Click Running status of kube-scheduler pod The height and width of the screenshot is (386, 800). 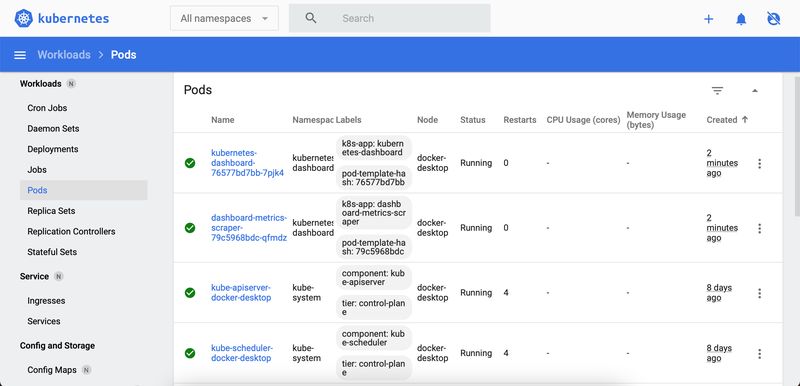(476, 353)
